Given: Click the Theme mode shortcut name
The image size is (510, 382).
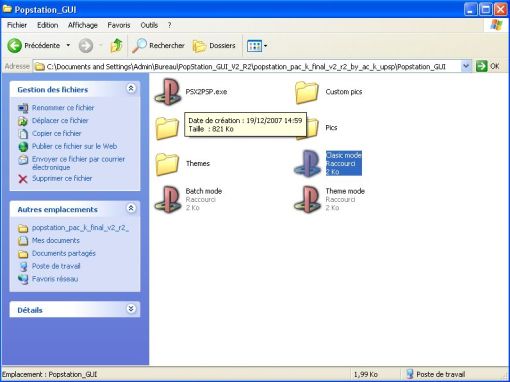Looking at the screenshot, I should coord(345,191).
